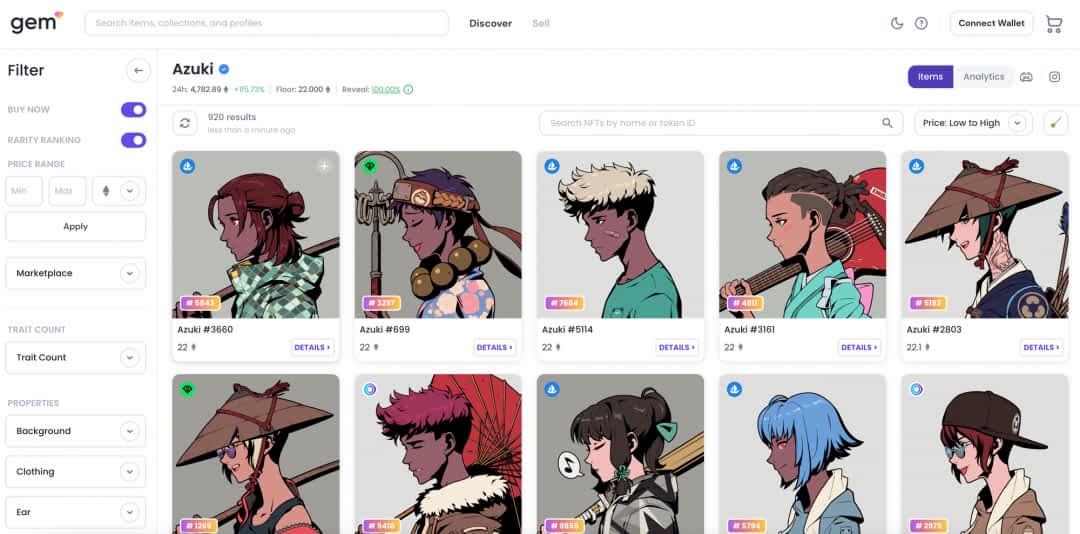
Task: Open the Discover menu item
Action: [x=490, y=23]
